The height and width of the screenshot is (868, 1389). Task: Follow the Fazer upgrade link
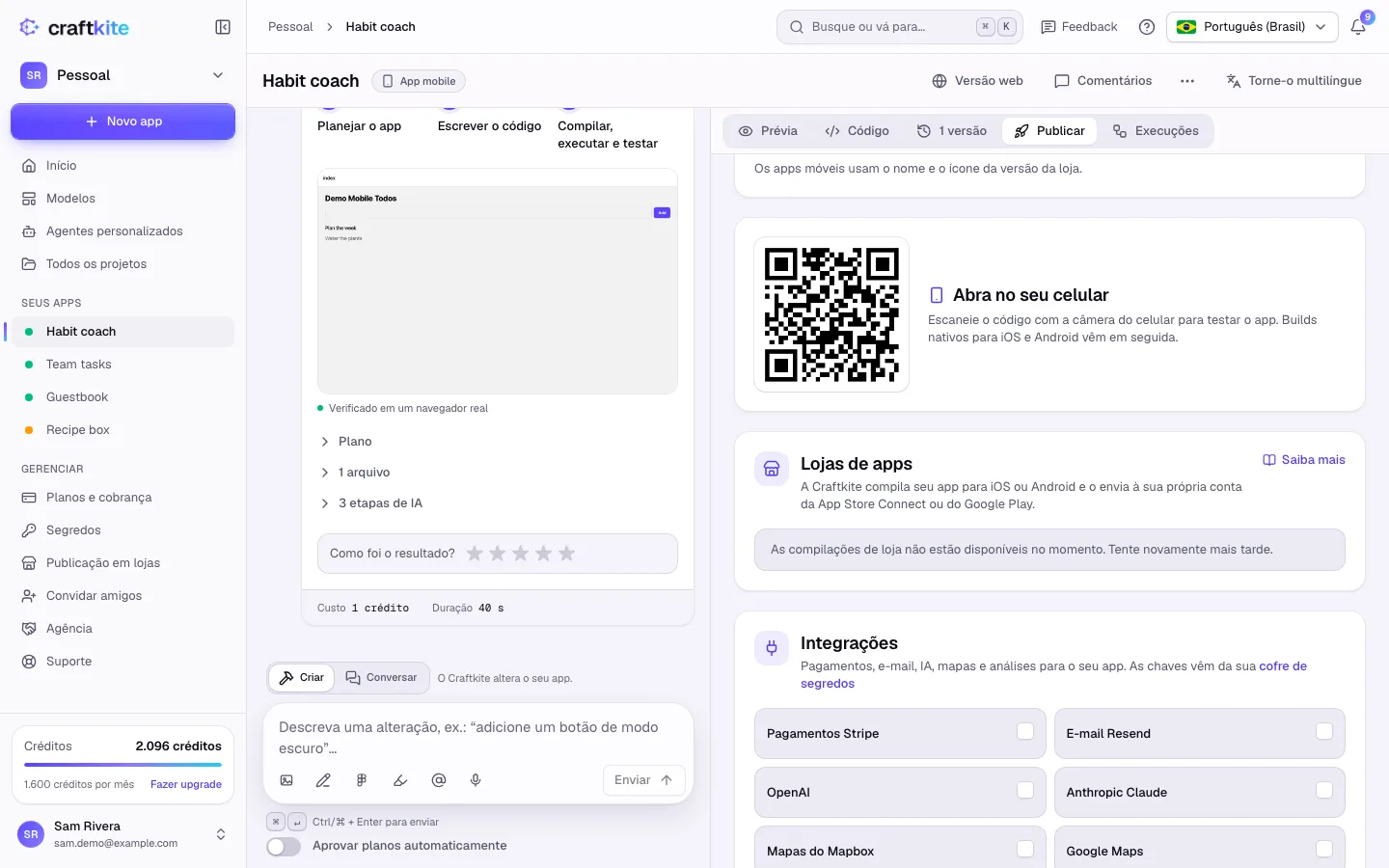186,785
